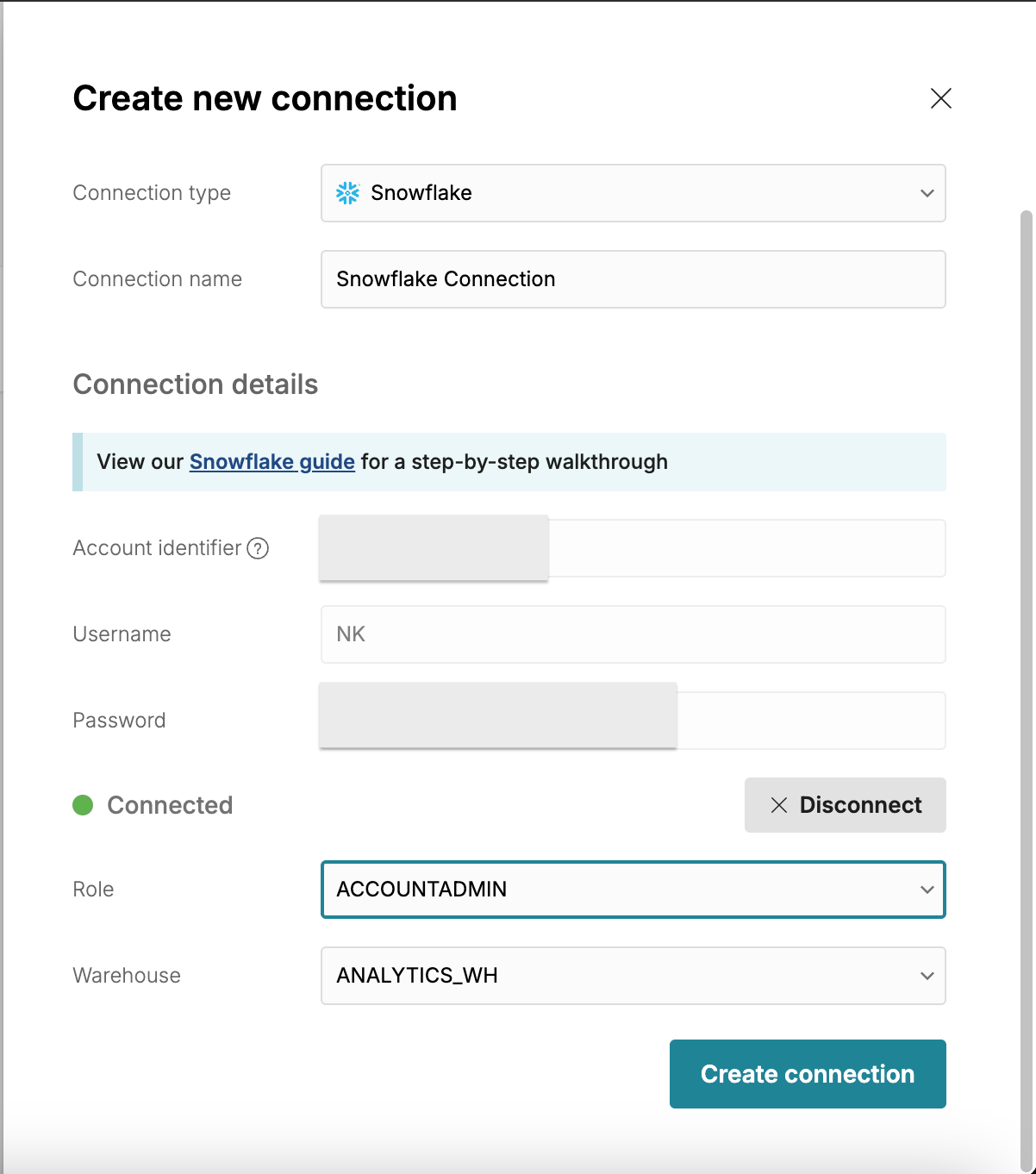This screenshot has height=1174, width=1036.
Task: Click the X icon inside Disconnect
Action: [x=779, y=805]
